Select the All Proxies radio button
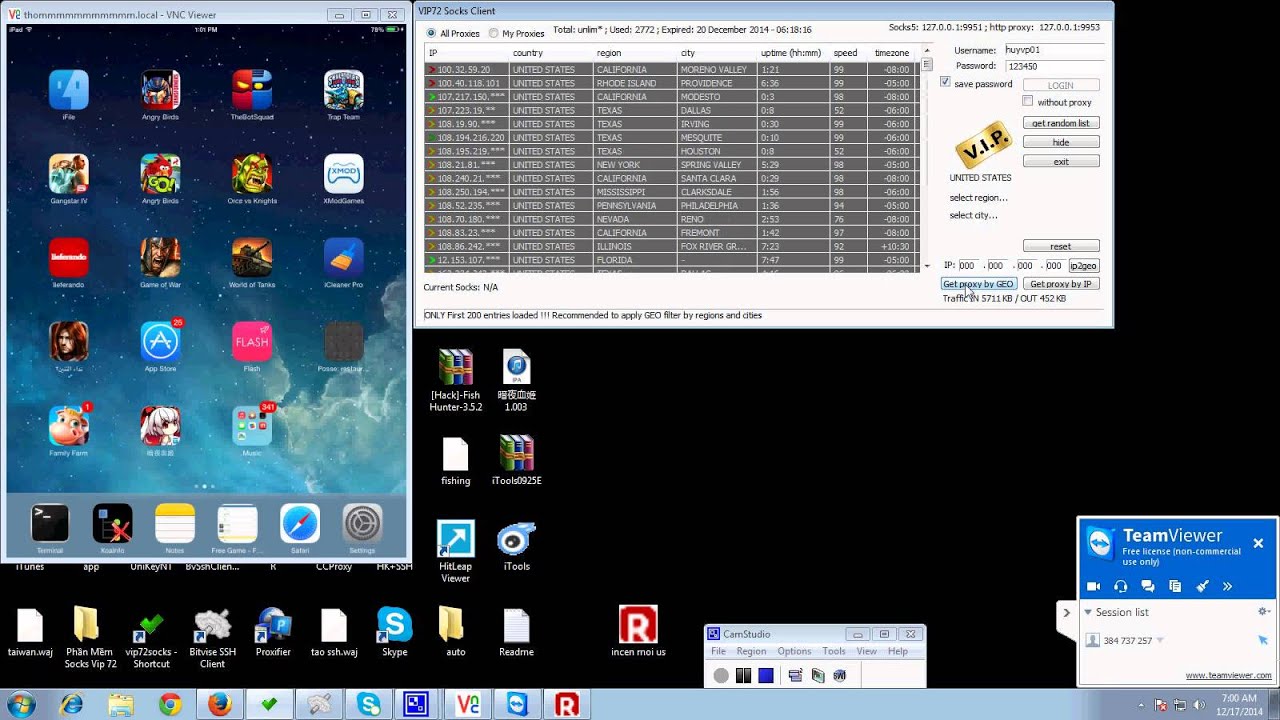This screenshot has width=1280, height=720. coord(432,33)
